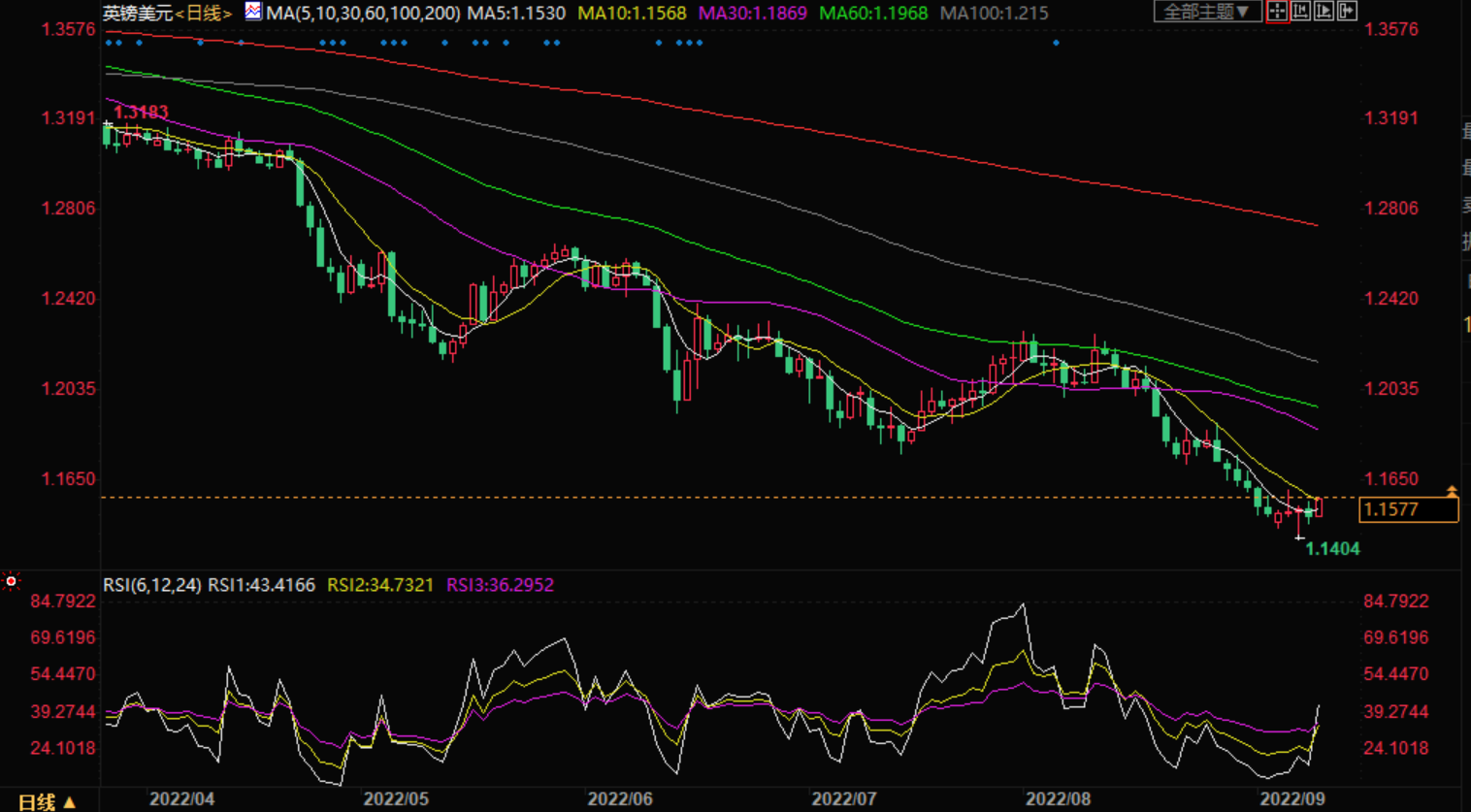This screenshot has height=812, width=1471.
Task: Select the MA60:1.1968 value label
Action: (873, 14)
